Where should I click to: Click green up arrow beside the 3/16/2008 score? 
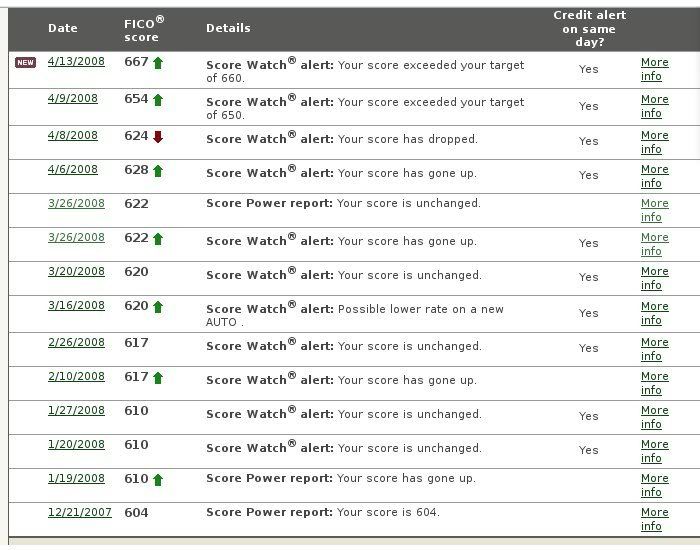click(158, 307)
